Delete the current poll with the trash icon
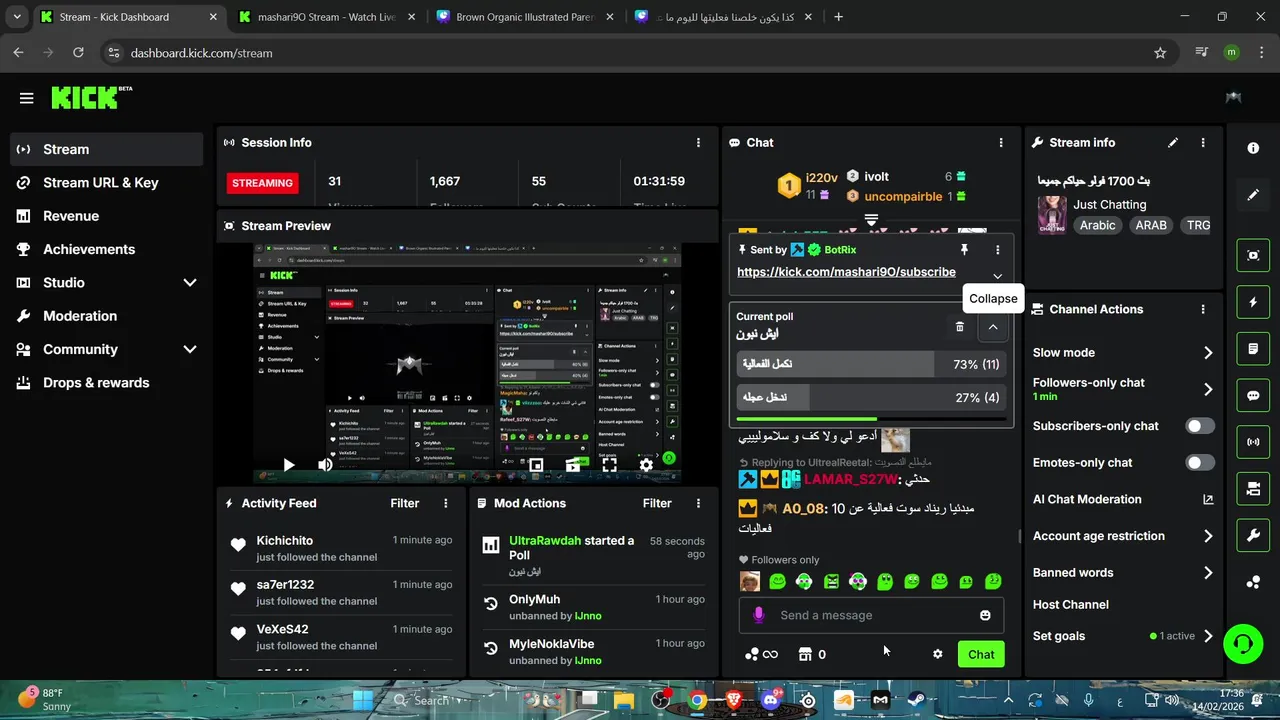This screenshot has width=1280, height=720. pyautogui.click(x=960, y=327)
